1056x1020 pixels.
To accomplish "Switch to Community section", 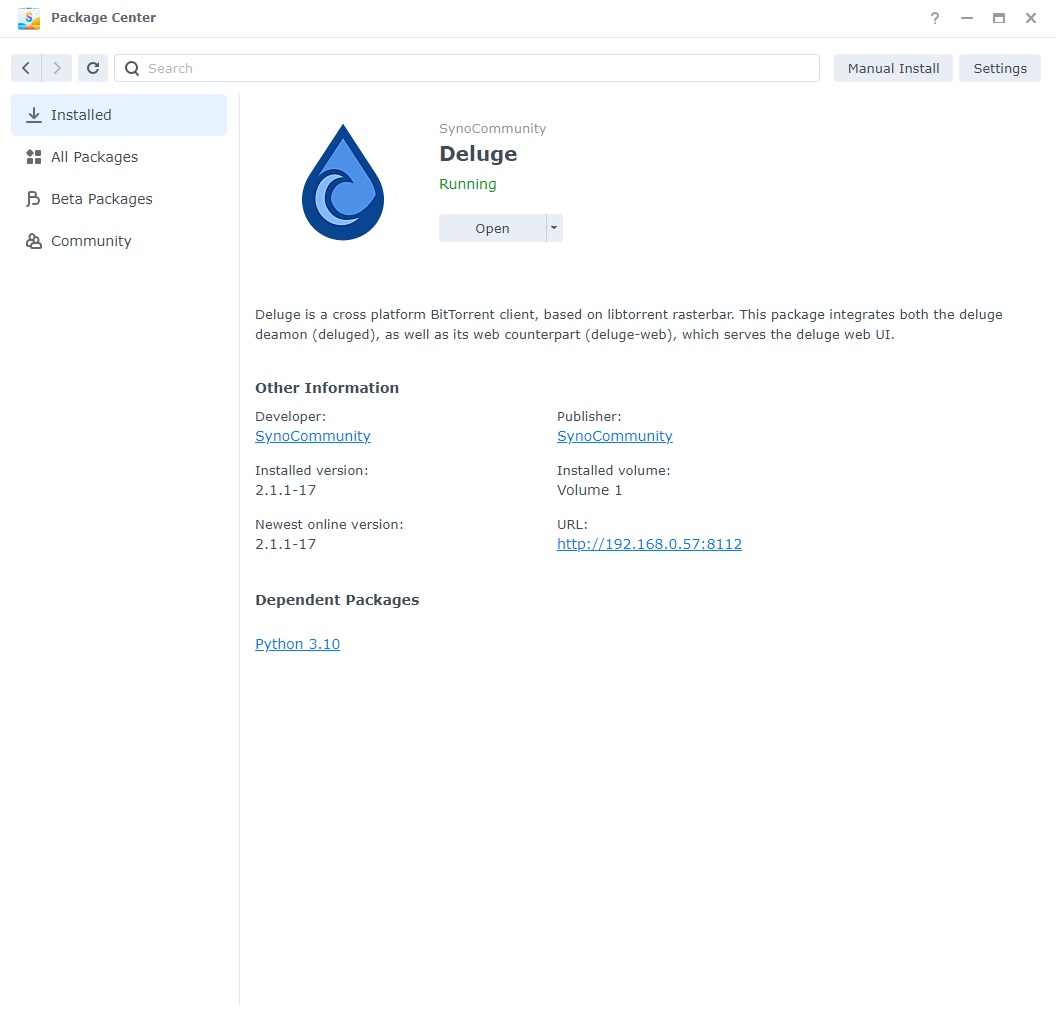I will 119,241.
